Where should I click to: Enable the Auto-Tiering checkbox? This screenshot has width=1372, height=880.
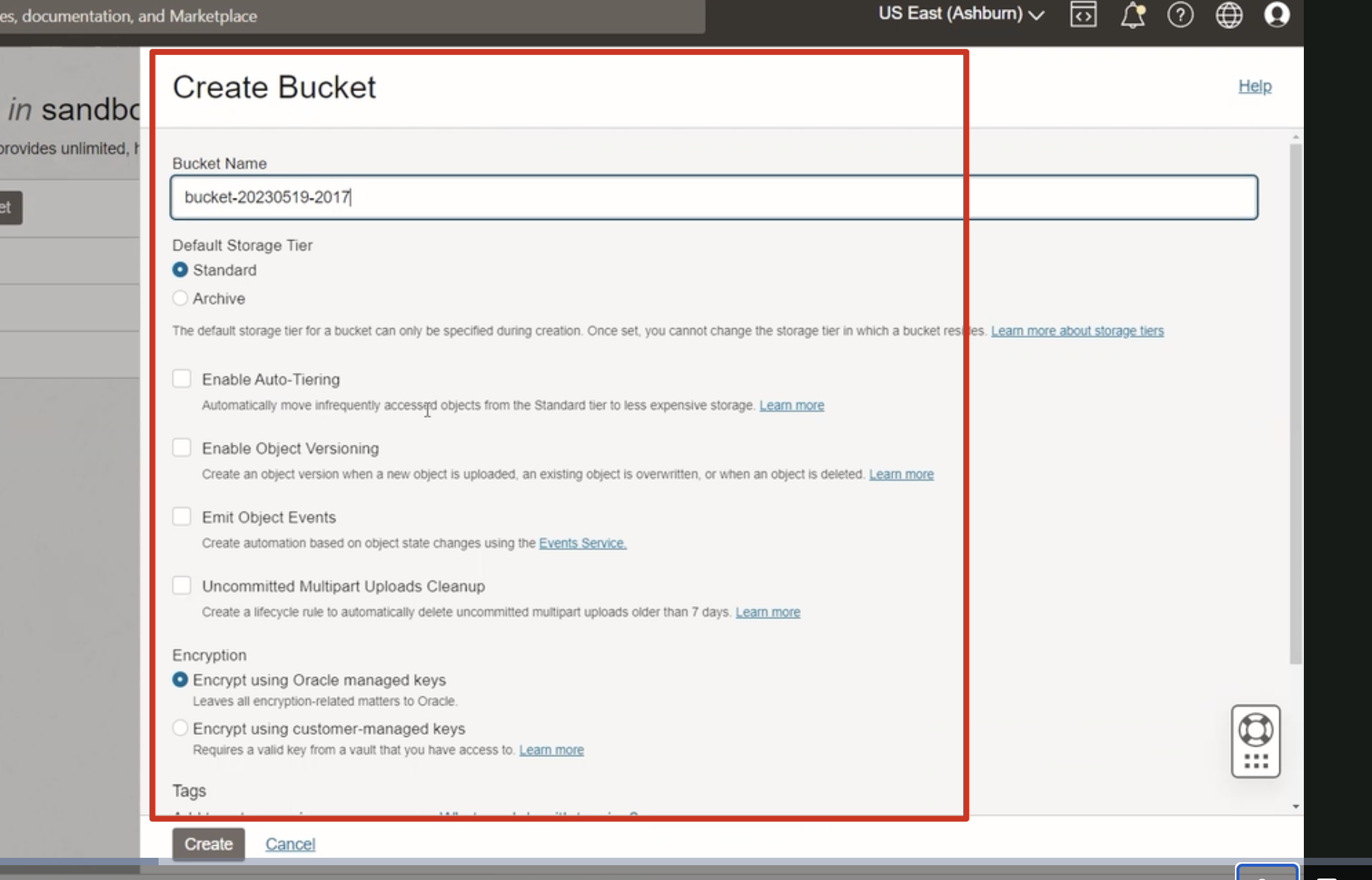tap(182, 379)
